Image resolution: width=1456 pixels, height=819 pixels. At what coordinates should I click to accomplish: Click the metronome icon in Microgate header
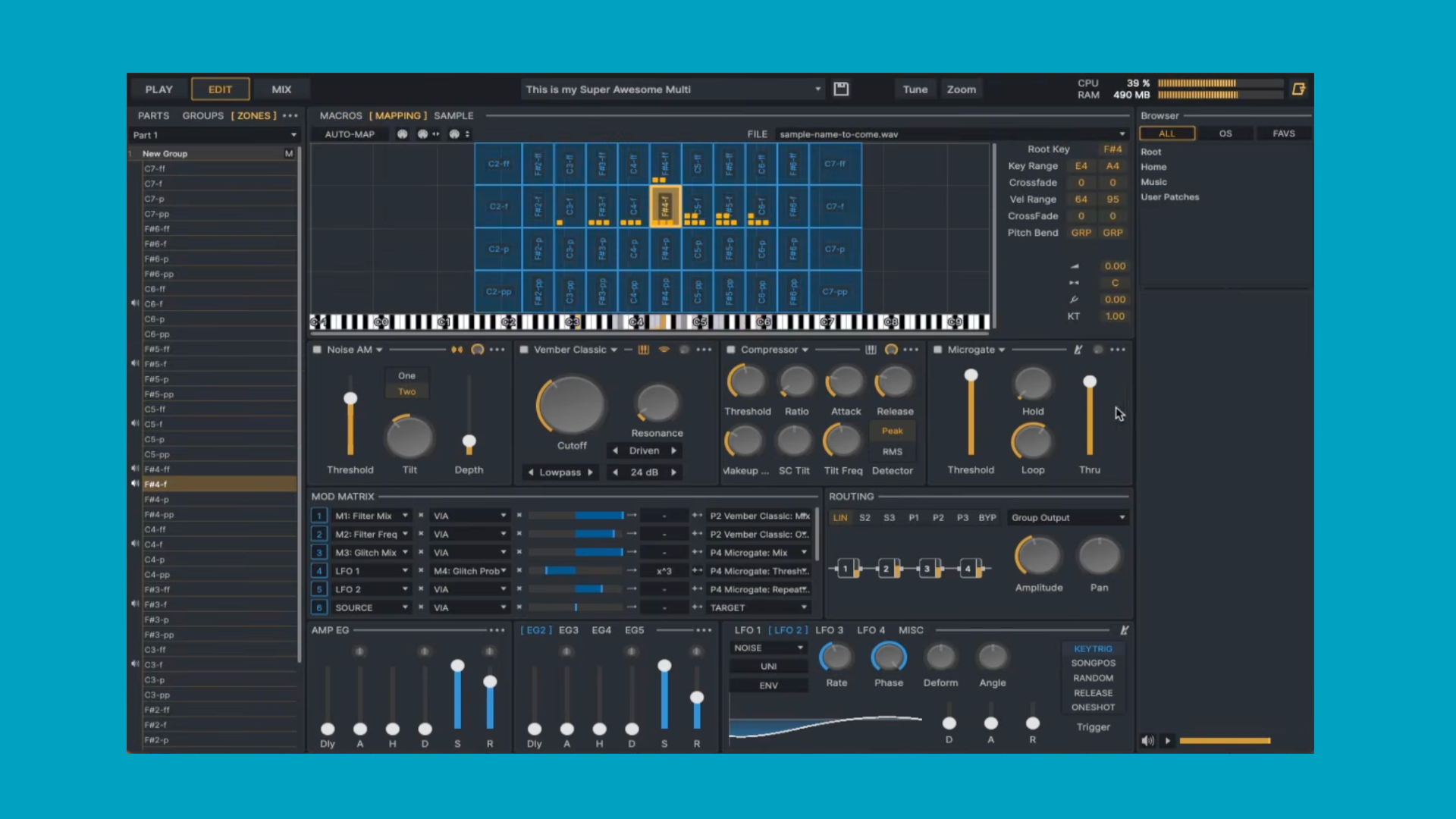[1078, 350]
